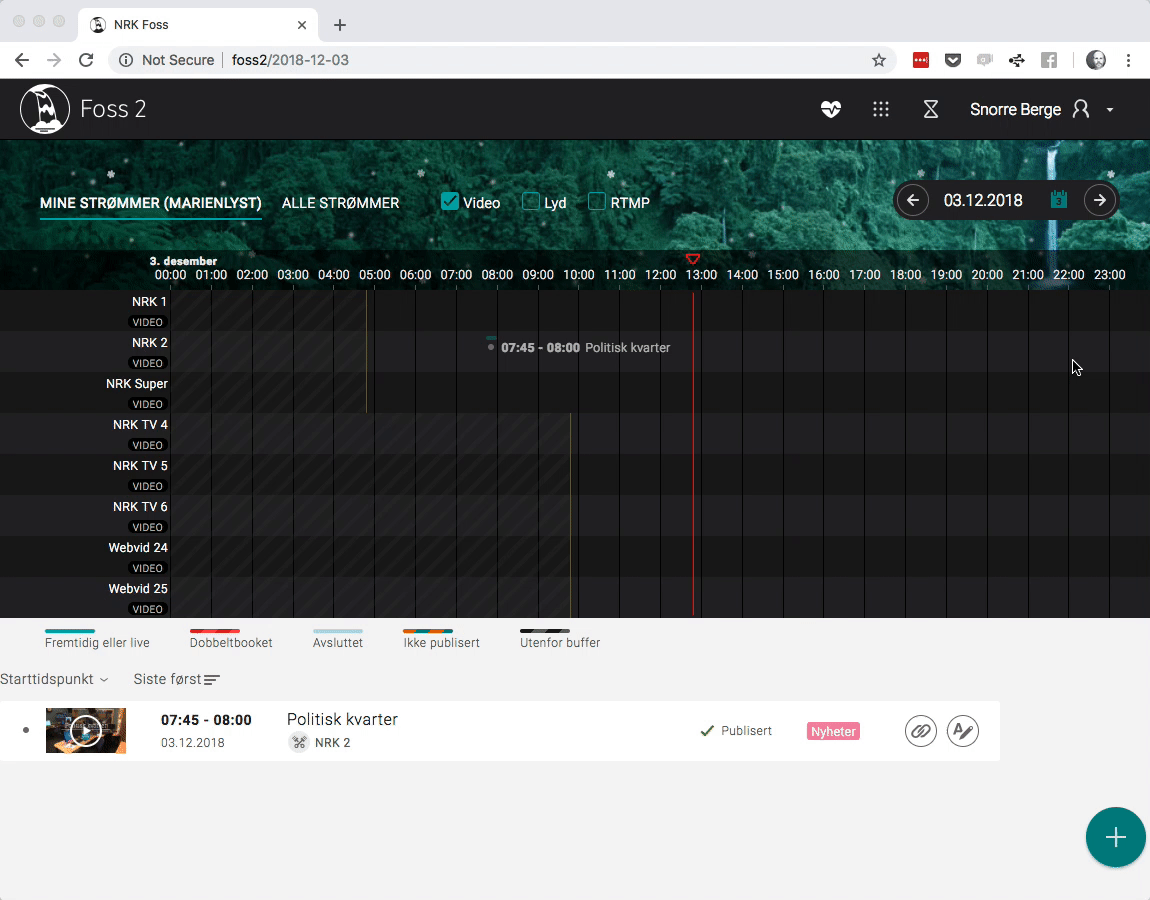This screenshot has width=1150, height=900.
Task: Enable the Lyd checkbox
Action: pyautogui.click(x=530, y=201)
